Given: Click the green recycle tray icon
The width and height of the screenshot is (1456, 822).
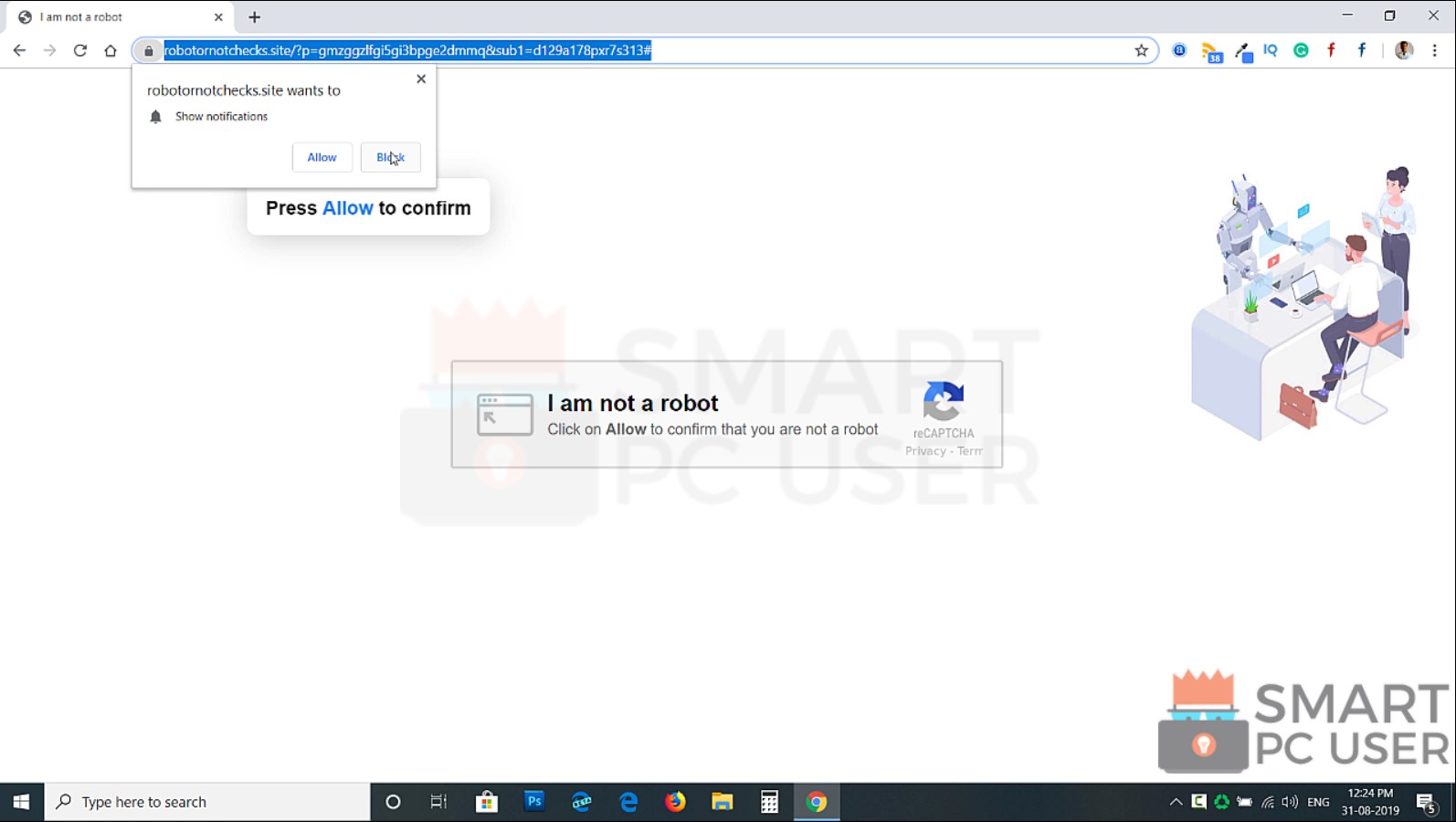Looking at the screenshot, I should (x=1221, y=802).
